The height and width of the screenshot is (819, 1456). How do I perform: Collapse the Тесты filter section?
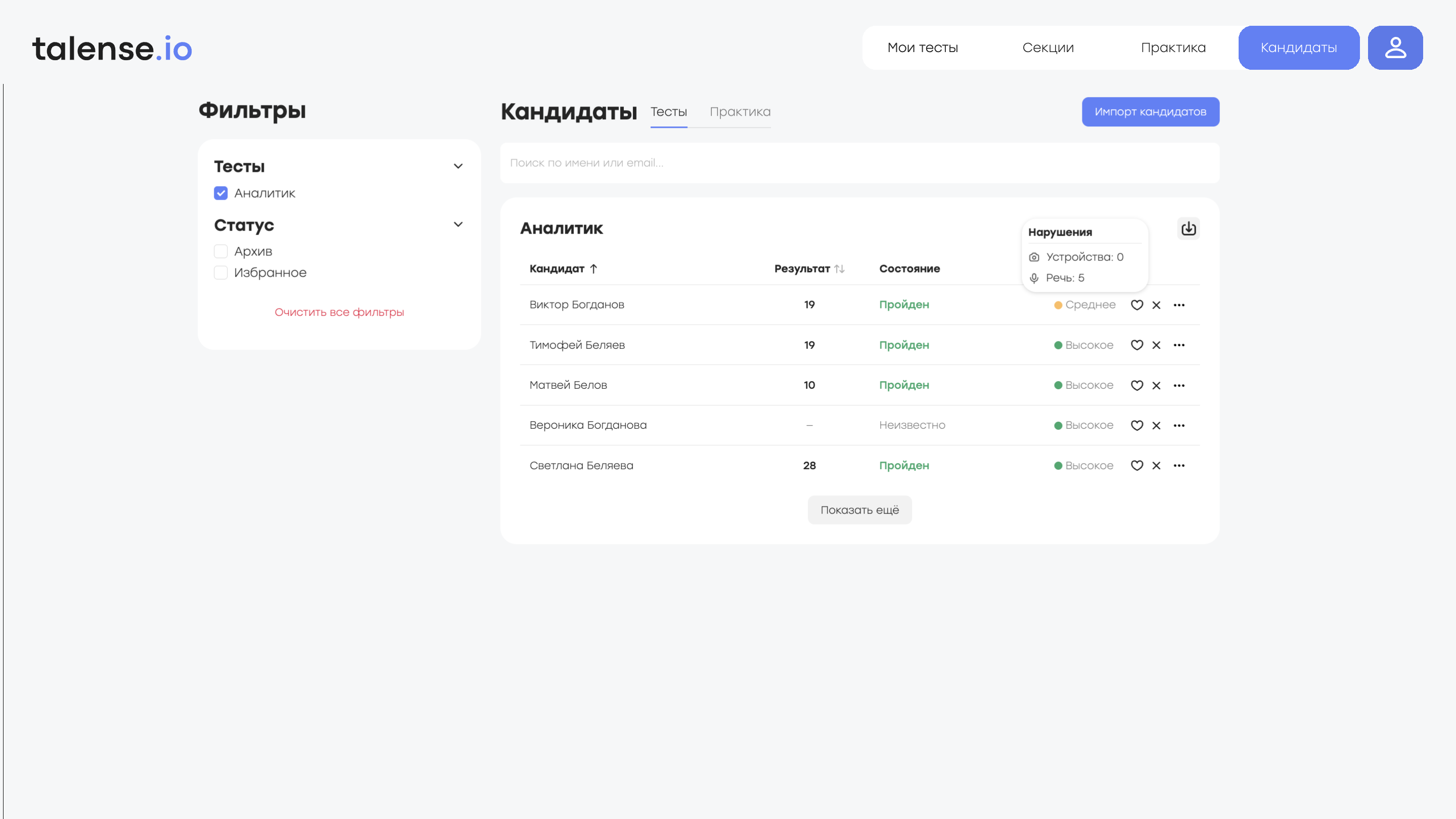coord(458,166)
